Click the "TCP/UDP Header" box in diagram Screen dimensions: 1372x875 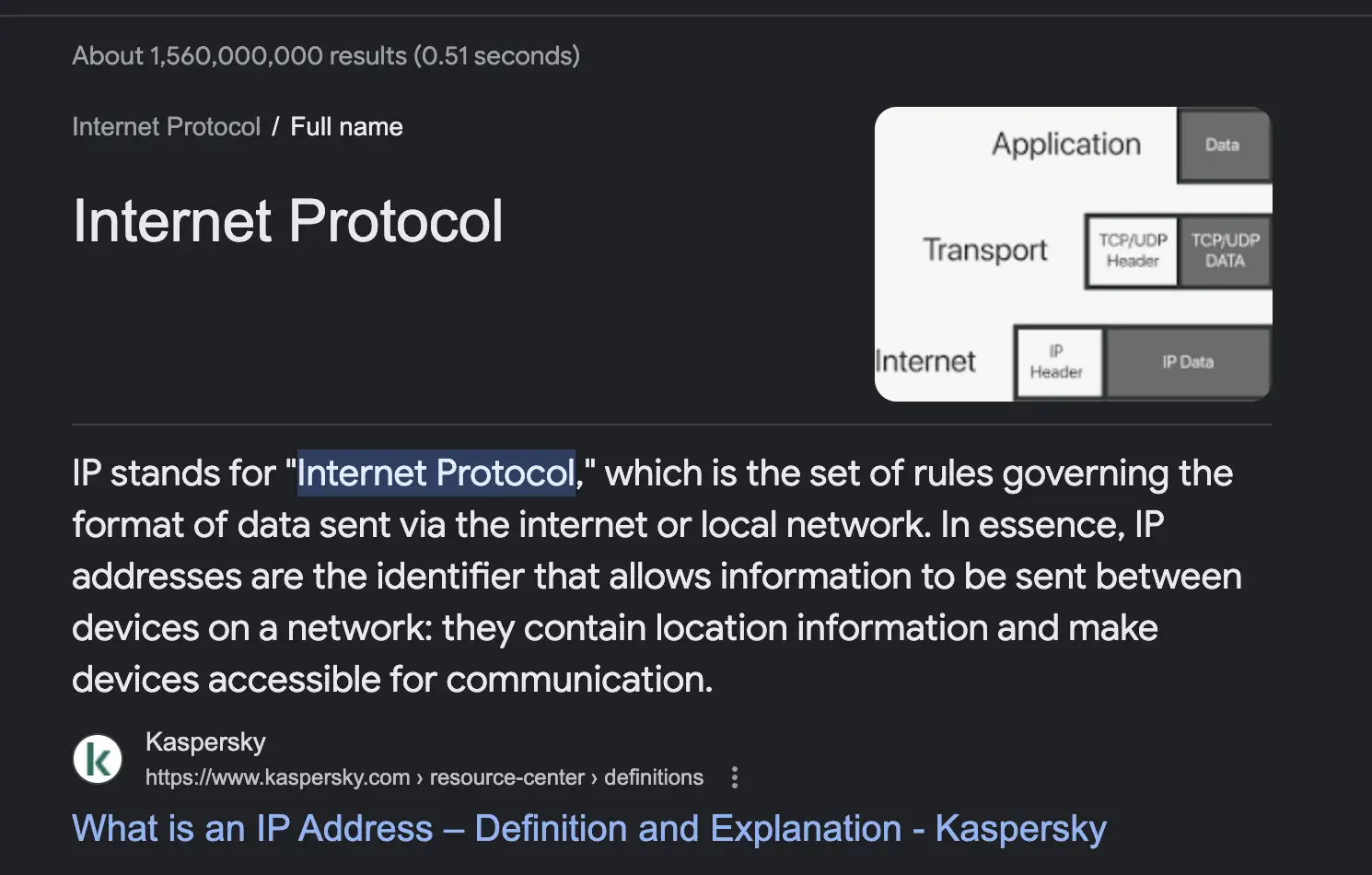[1132, 251]
